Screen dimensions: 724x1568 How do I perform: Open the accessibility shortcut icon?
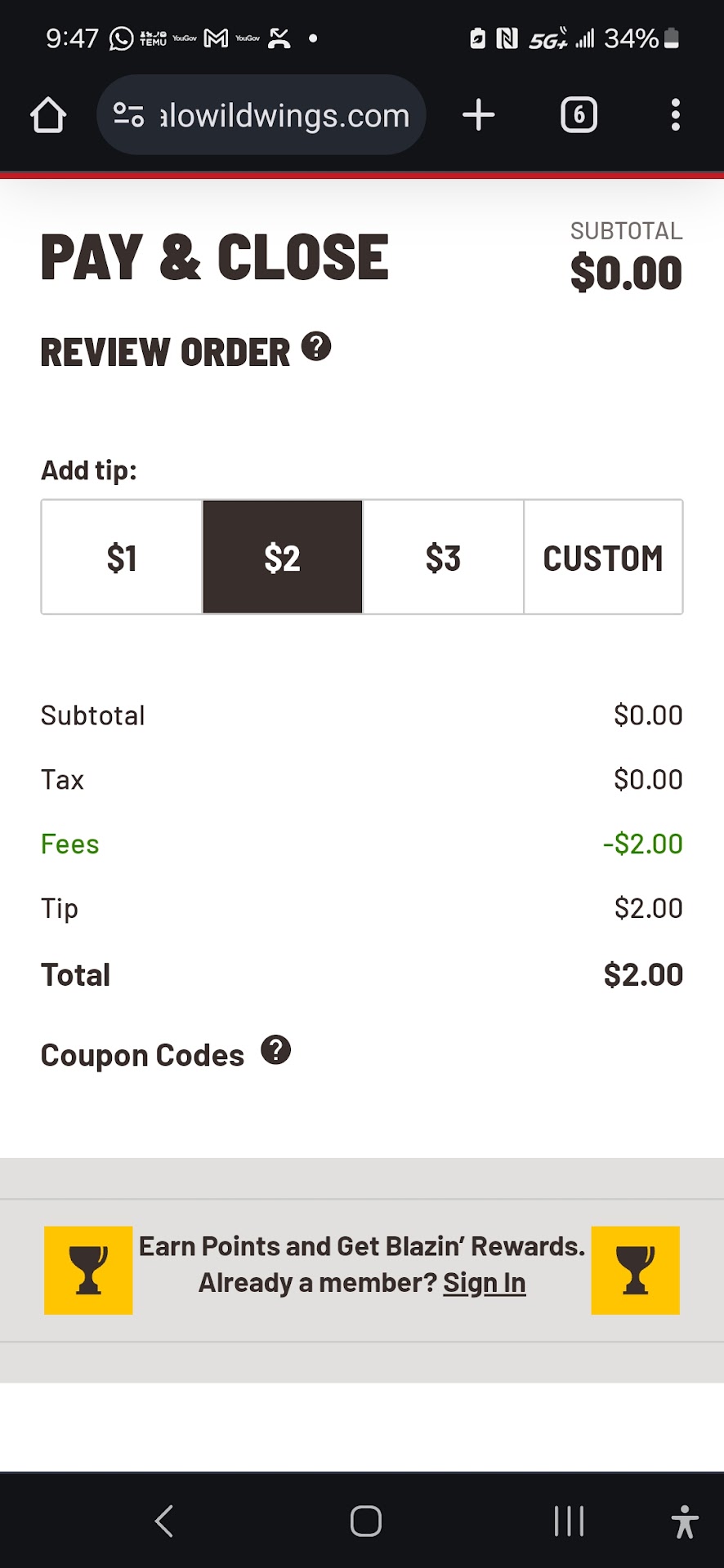(685, 1521)
